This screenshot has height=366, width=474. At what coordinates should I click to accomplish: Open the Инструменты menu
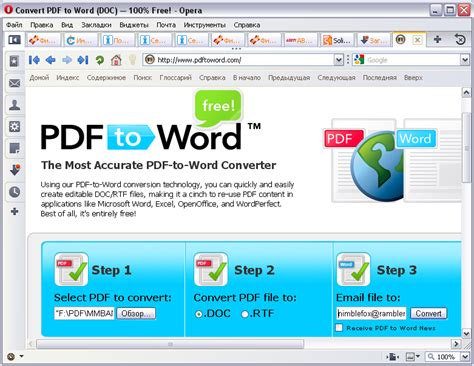205,25
